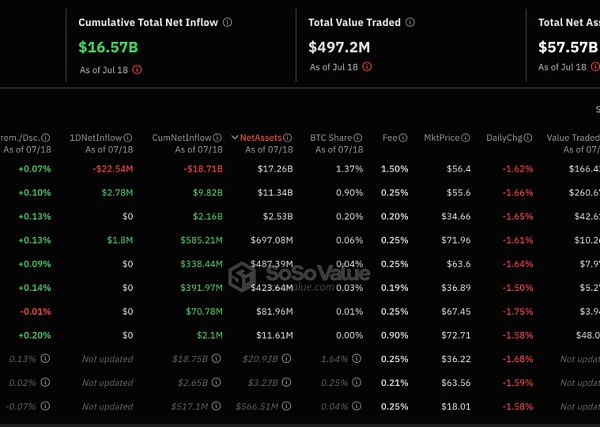Click info icon beside Cumulative Total Net Inflow
600x427 pixels.
[x=227, y=22]
